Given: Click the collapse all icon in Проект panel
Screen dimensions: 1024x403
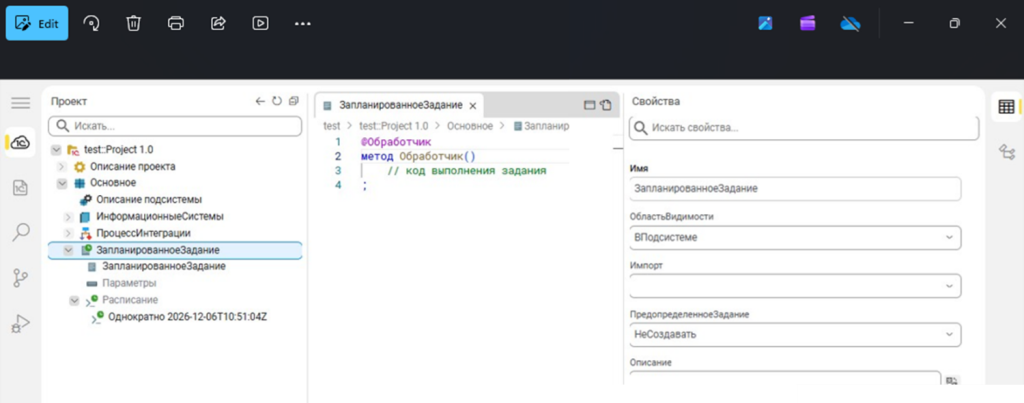Looking at the screenshot, I should (x=293, y=101).
